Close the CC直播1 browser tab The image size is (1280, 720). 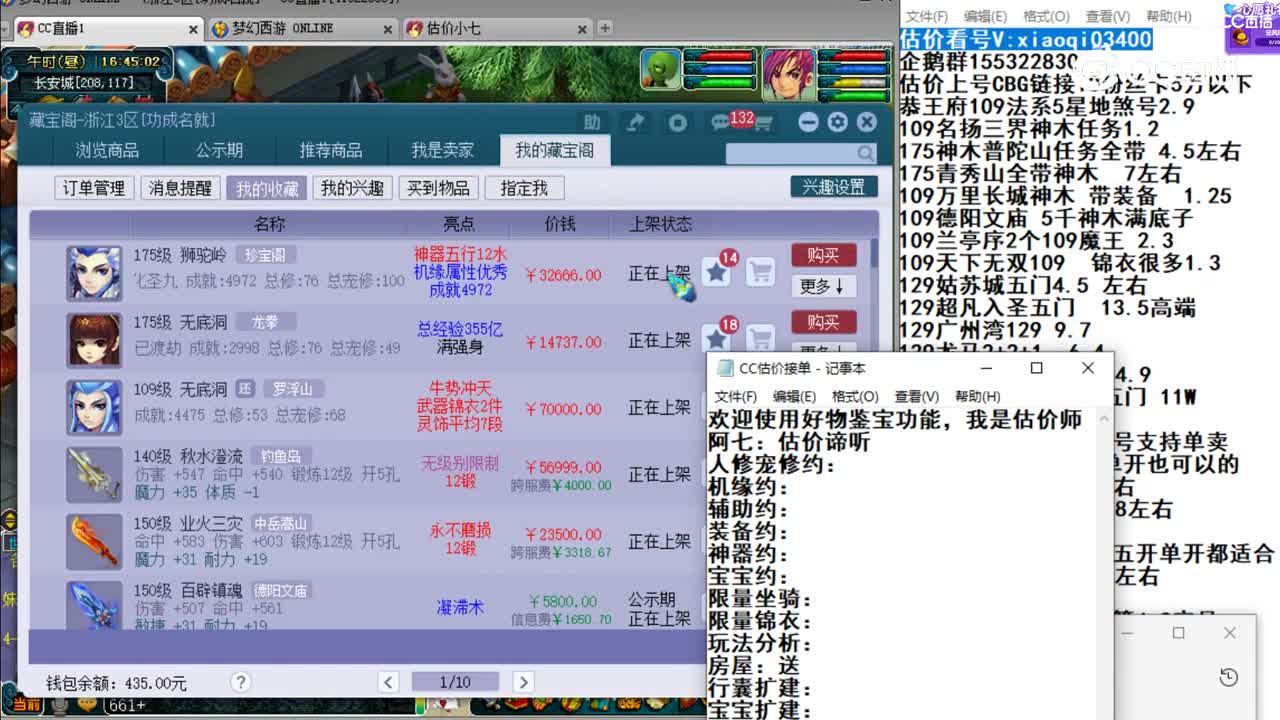pyautogui.click(x=193, y=29)
